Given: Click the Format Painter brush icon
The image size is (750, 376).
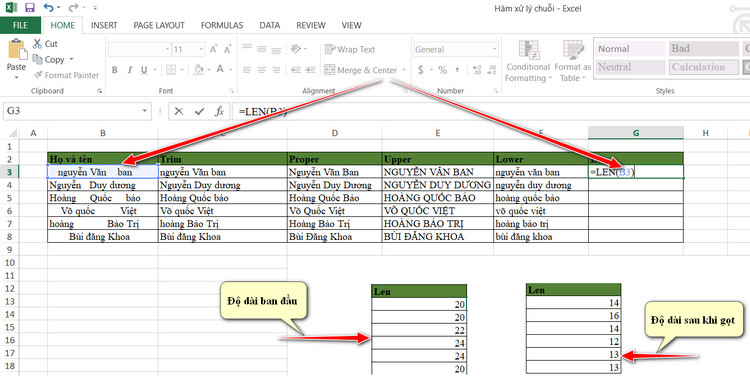Looking at the screenshot, I should (x=38, y=75).
